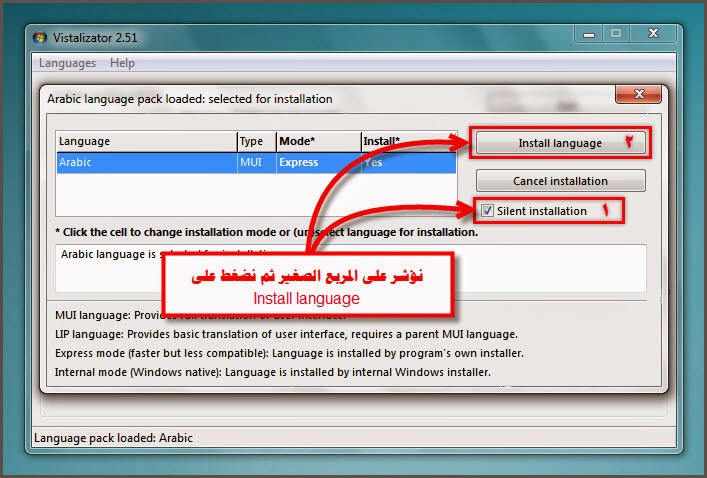
Task: Click the Language column header
Action: (x=147, y=142)
